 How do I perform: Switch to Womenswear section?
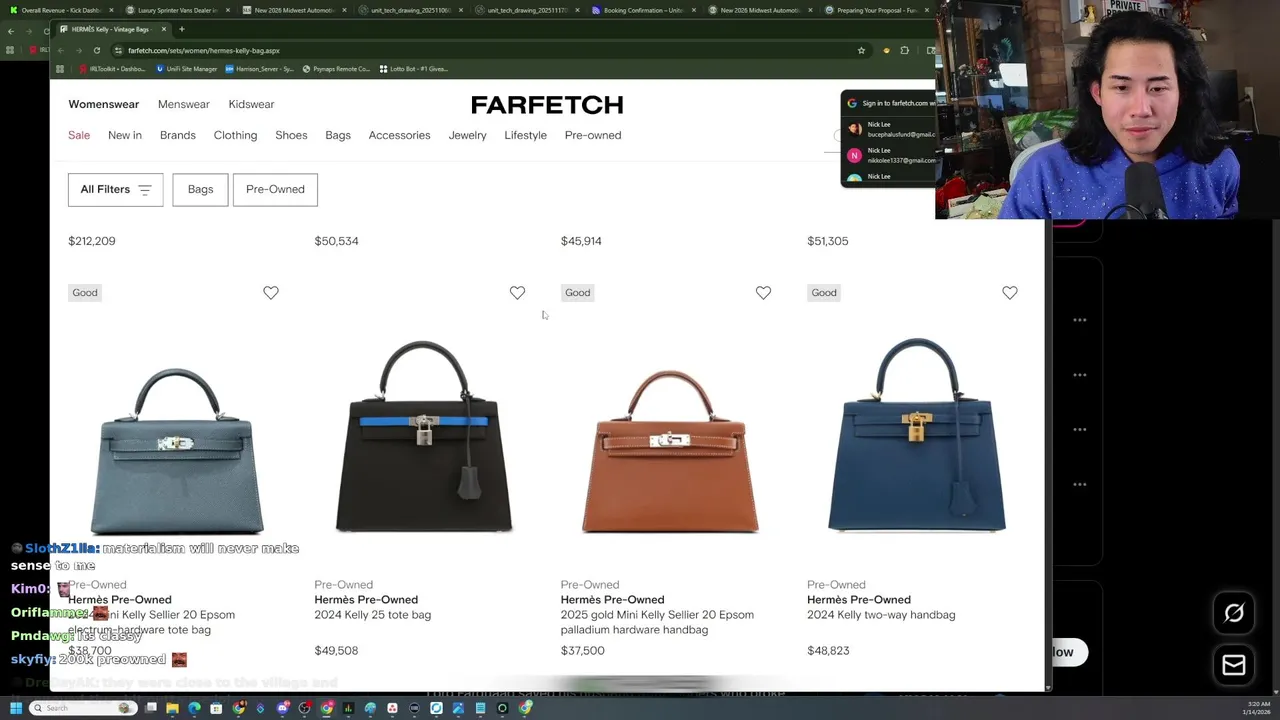(103, 104)
